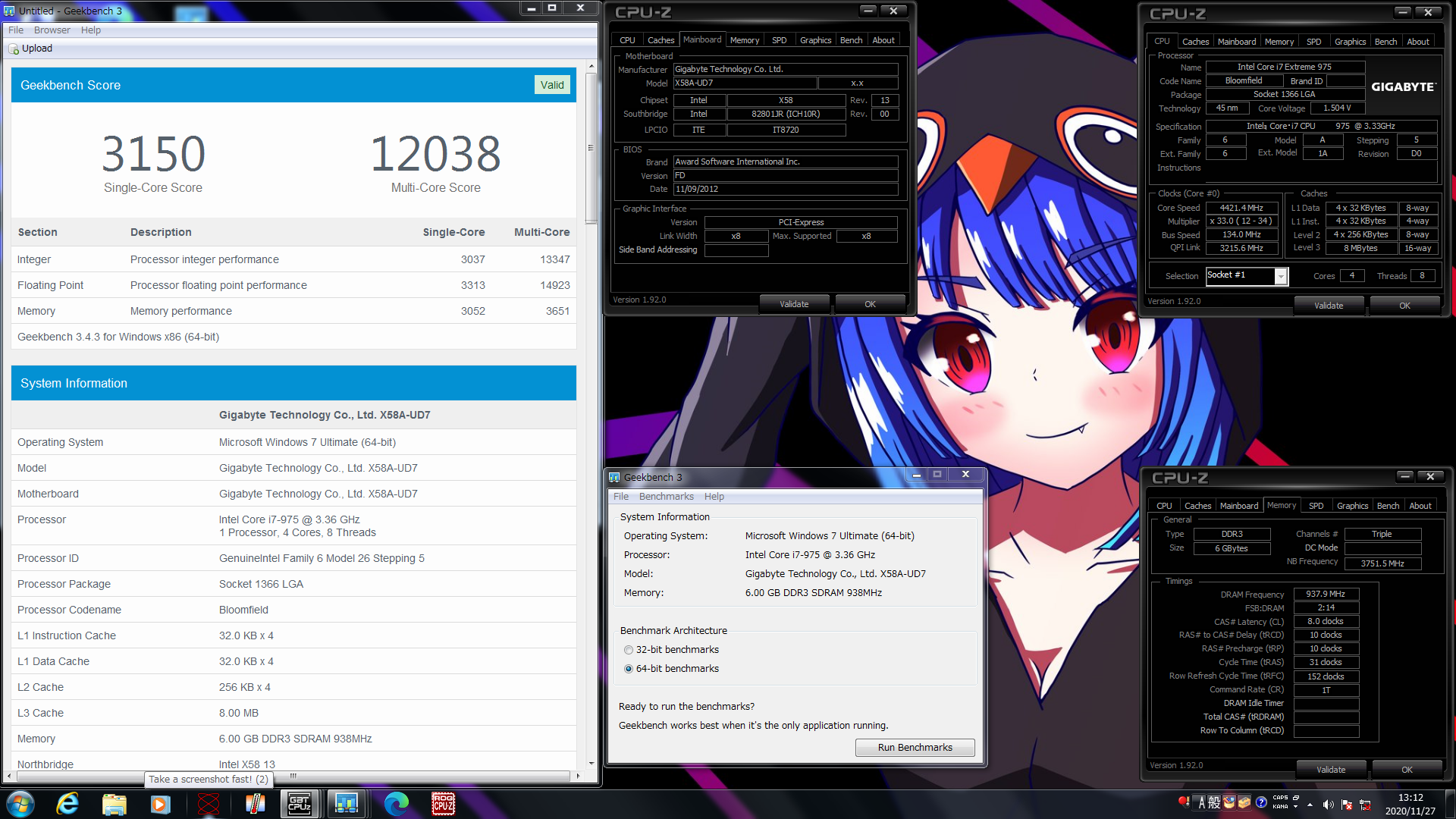Image resolution: width=1456 pixels, height=819 pixels.
Task: Launch Internet Explorer from the taskbar
Action: 67,804
